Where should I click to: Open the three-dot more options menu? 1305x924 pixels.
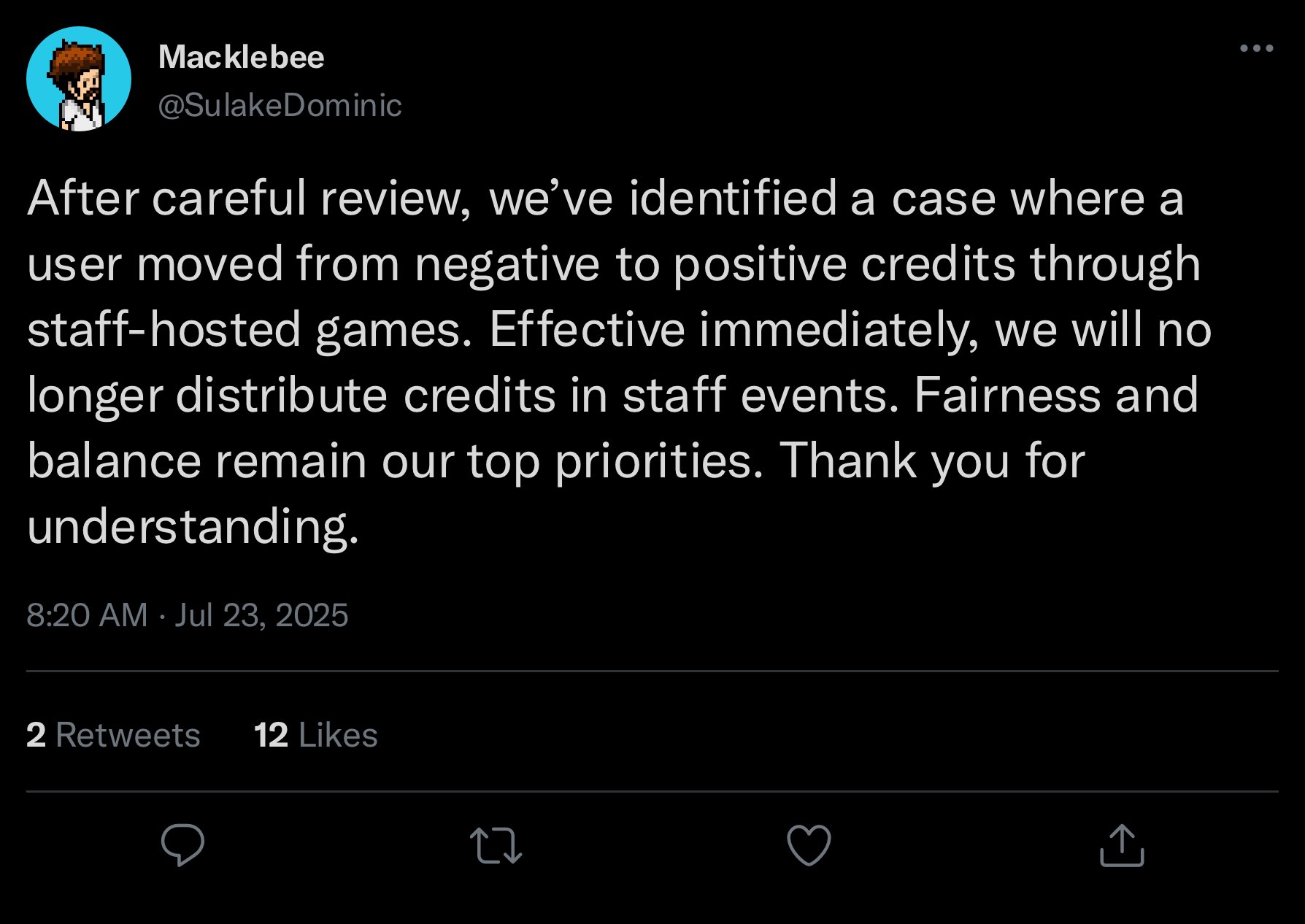pyautogui.click(x=1256, y=49)
